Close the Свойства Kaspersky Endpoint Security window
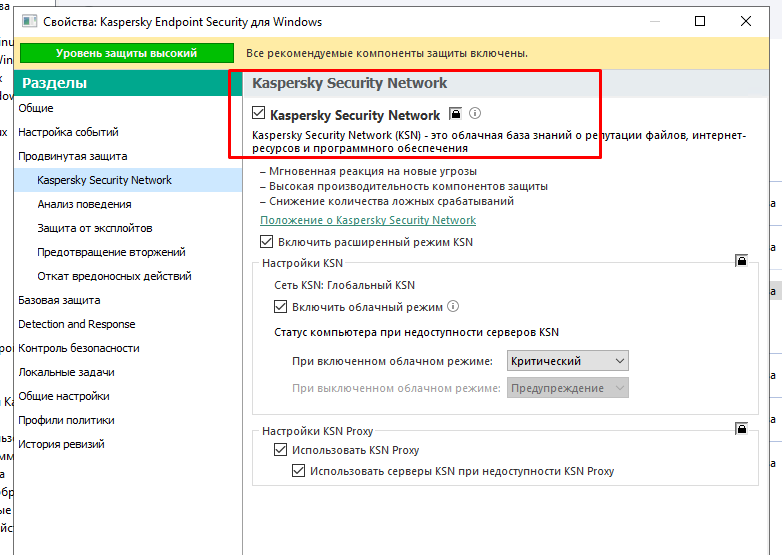Screen dimensions: 782x555 (746, 21)
